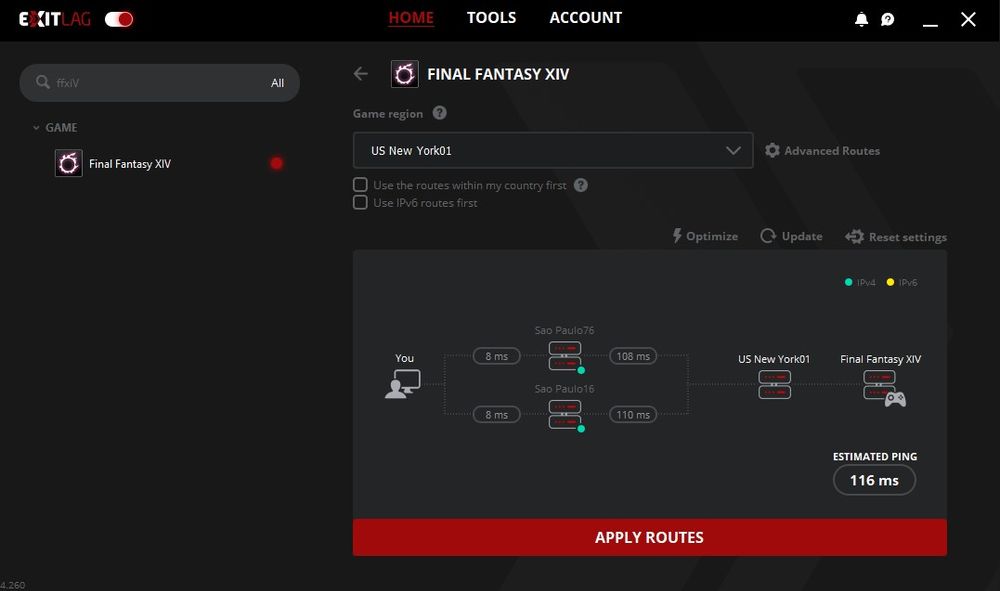
Task: Open Advanced Routes settings
Action: (x=822, y=150)
